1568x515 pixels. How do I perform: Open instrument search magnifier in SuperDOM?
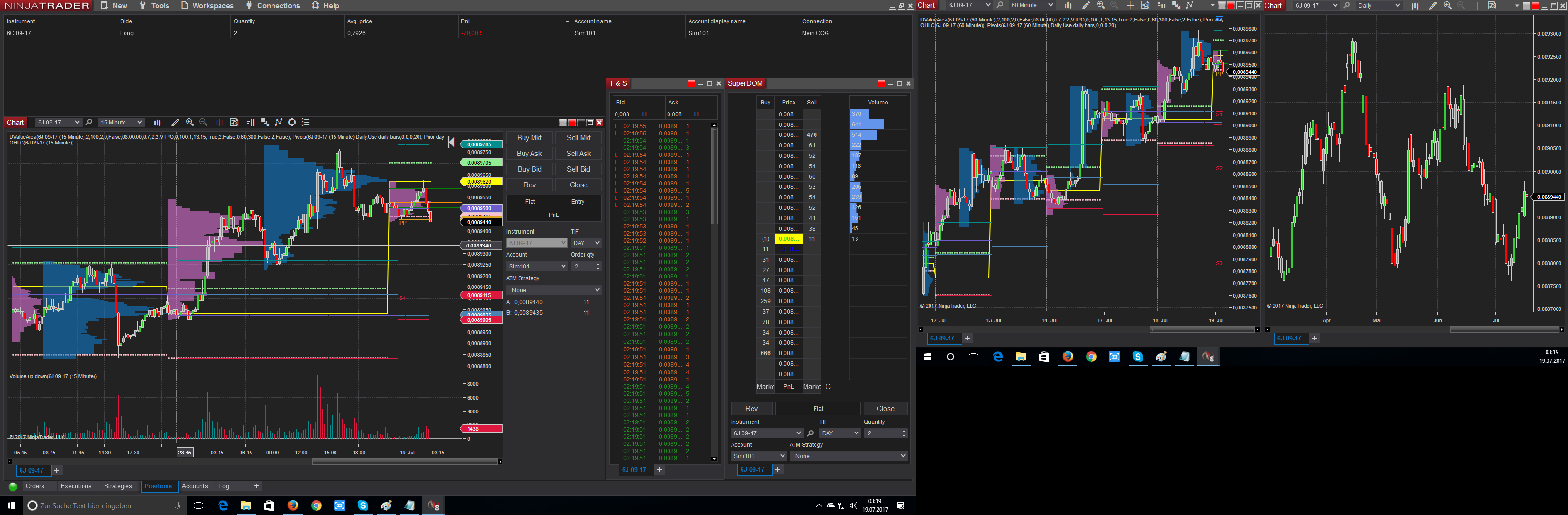coord(810,433)
